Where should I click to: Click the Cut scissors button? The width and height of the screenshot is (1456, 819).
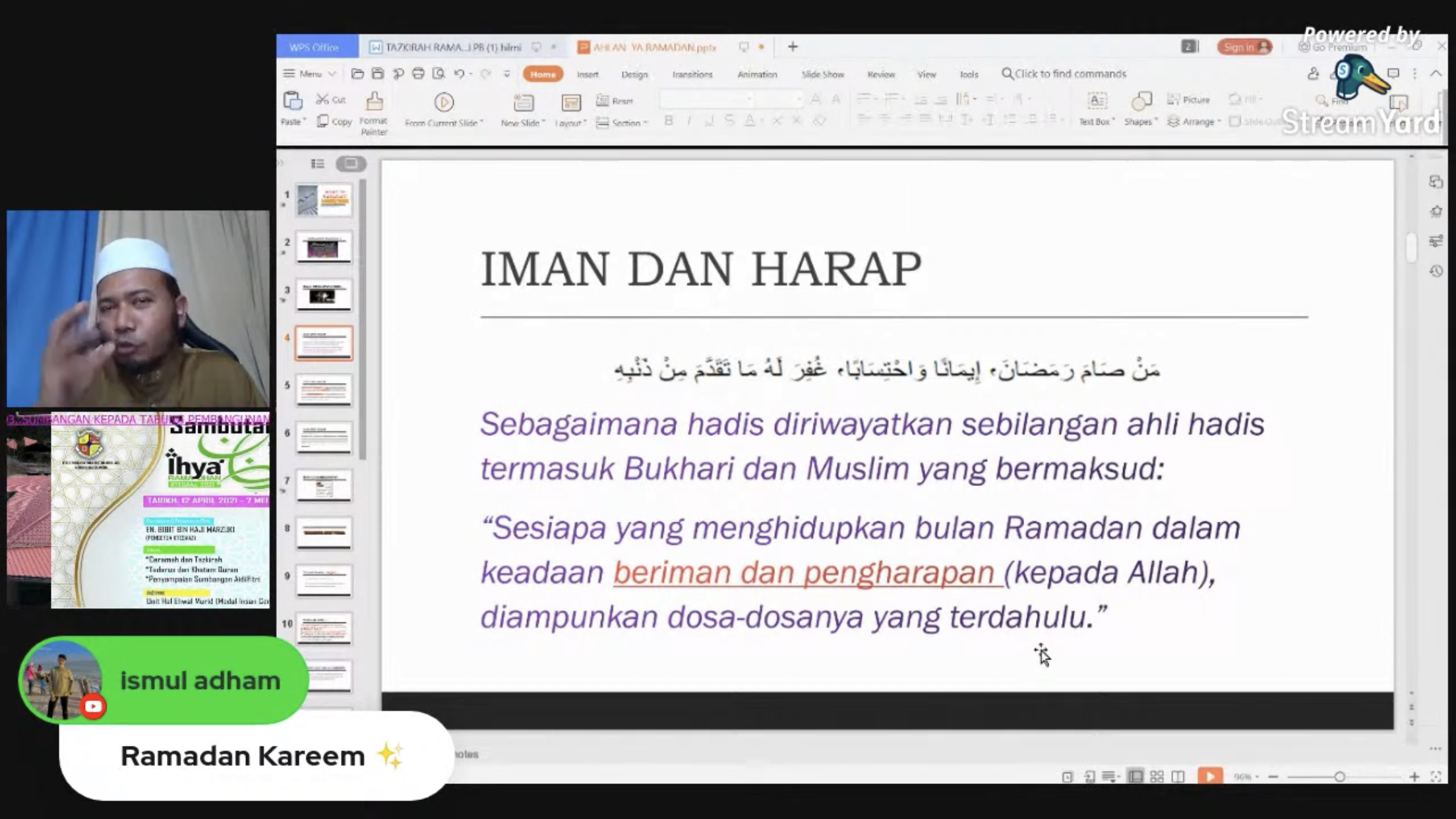click(x=331, y=100)
